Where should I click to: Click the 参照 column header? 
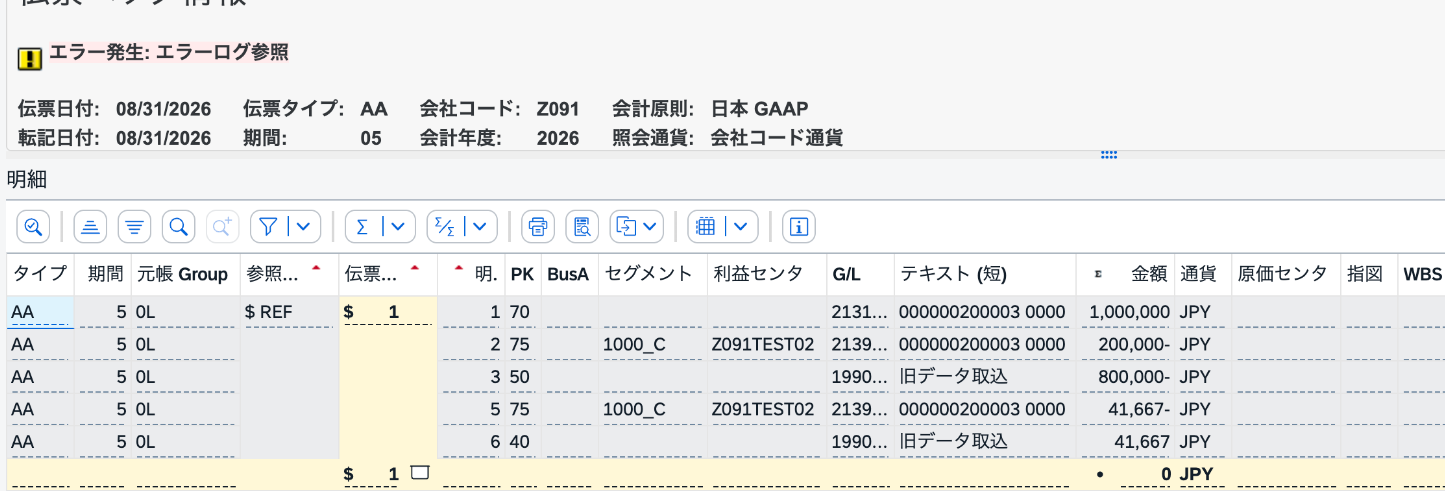[x=287, y=274]
